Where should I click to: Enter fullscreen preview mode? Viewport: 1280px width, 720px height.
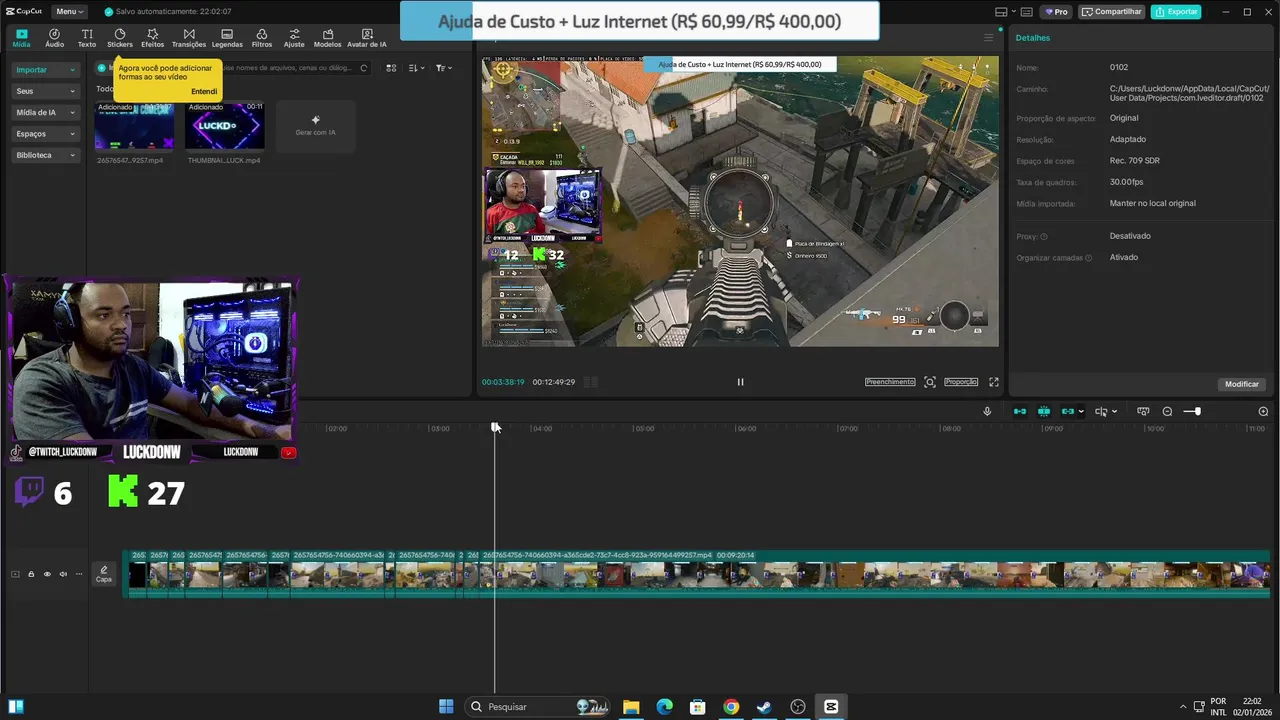coord(994,382)
